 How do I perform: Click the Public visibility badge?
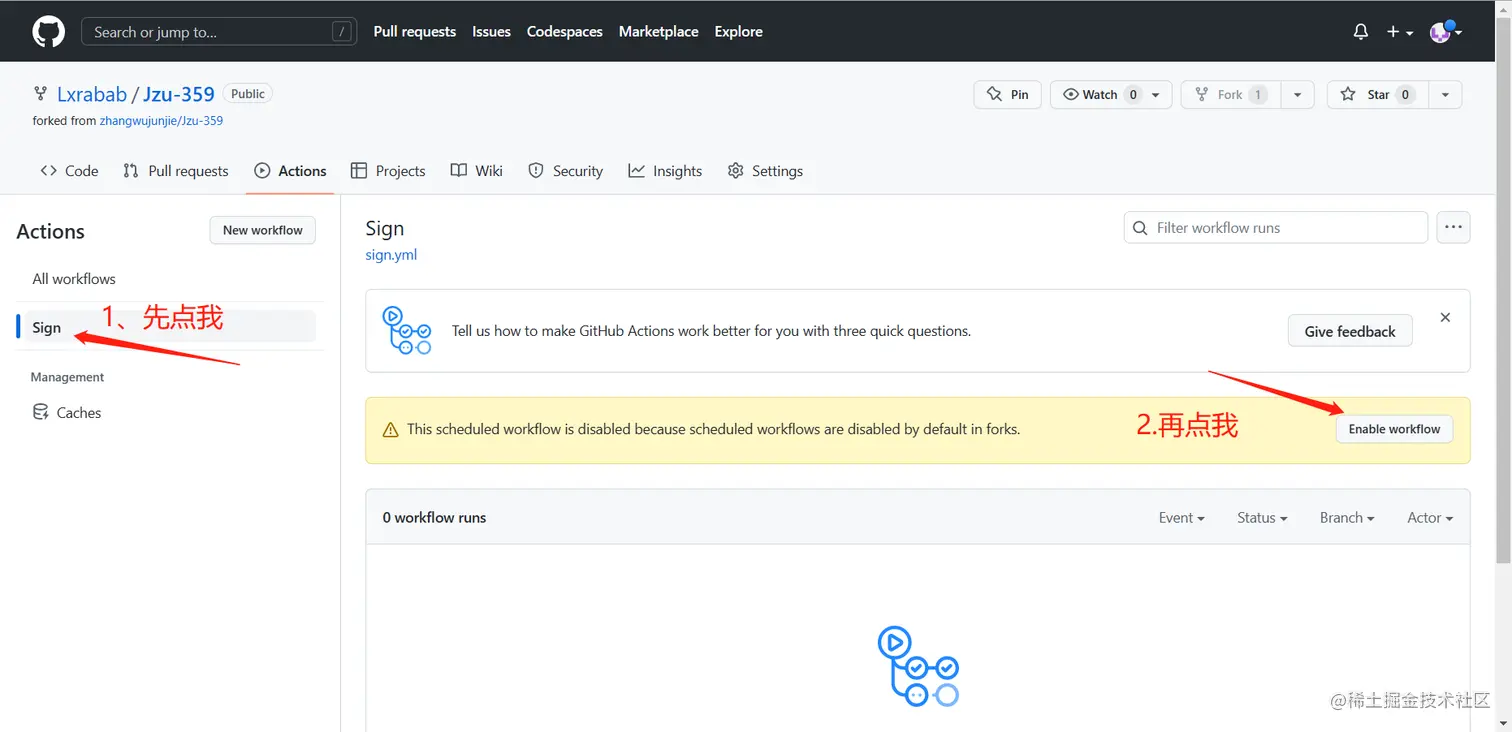(x=248, y=94)
